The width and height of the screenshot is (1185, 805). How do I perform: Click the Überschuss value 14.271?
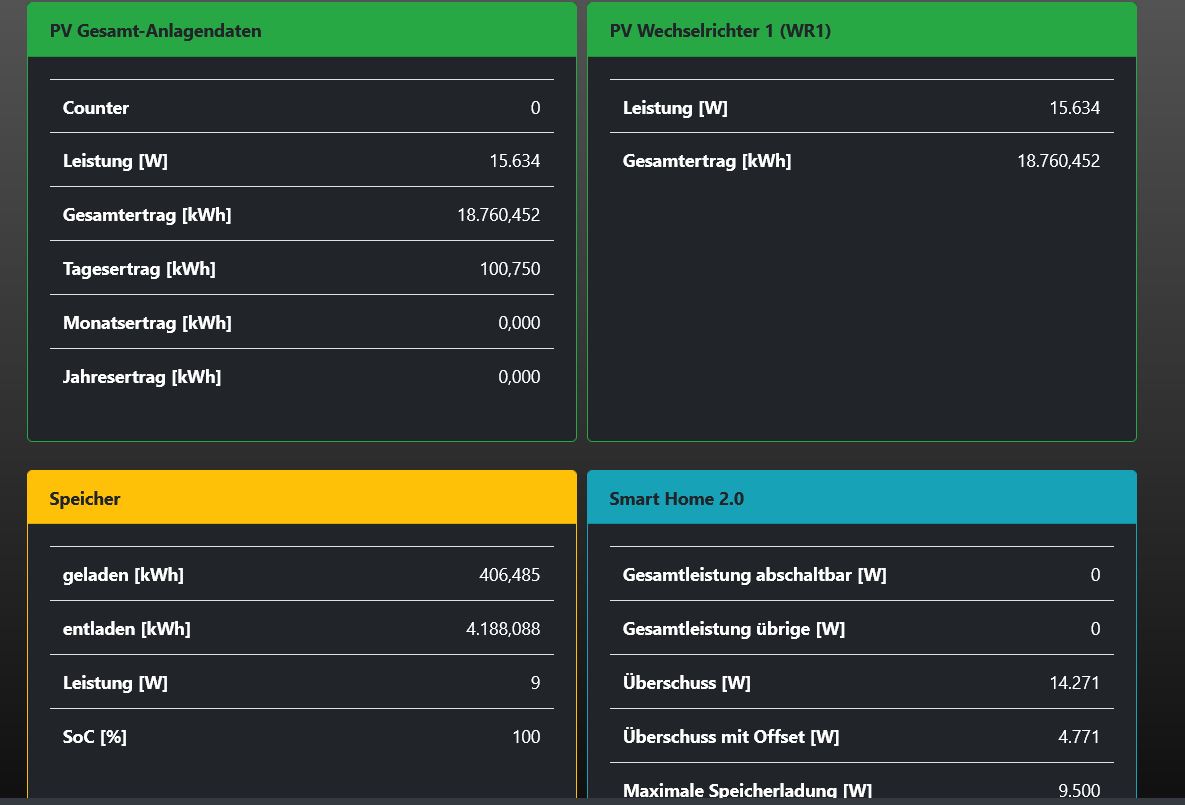coord(1074,683)
